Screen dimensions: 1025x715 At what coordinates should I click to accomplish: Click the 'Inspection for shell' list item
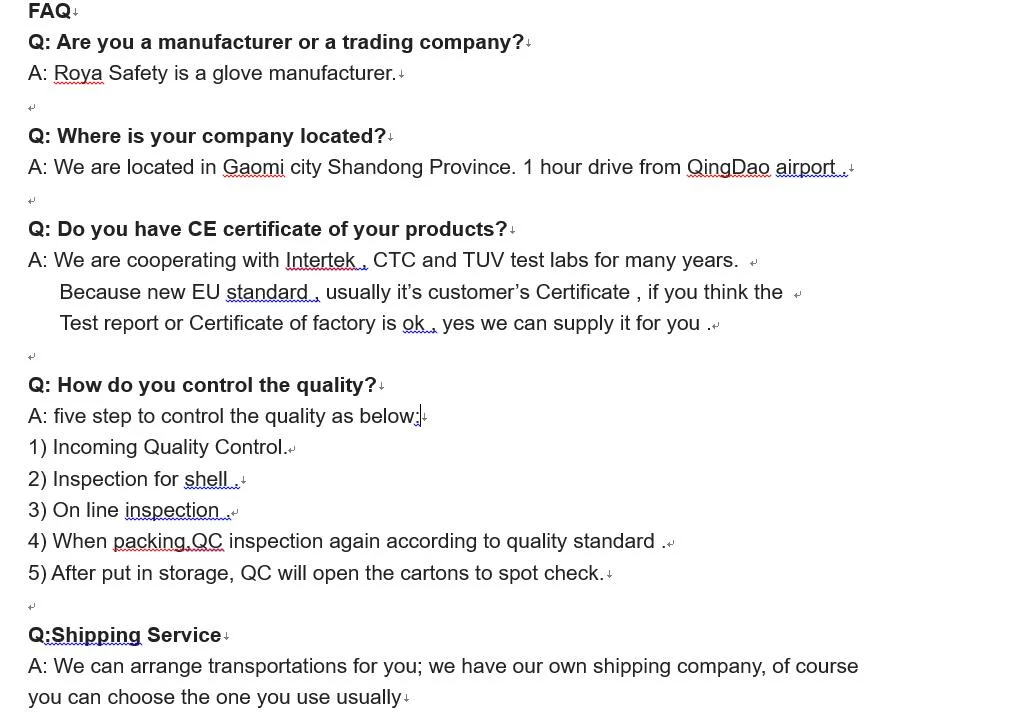pos(133,479)
